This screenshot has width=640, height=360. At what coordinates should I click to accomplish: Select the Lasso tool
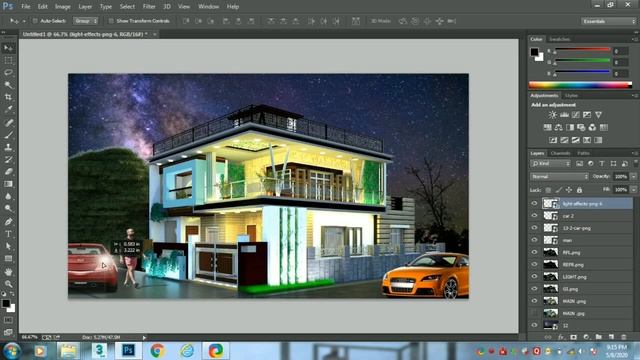pos(8,73)
